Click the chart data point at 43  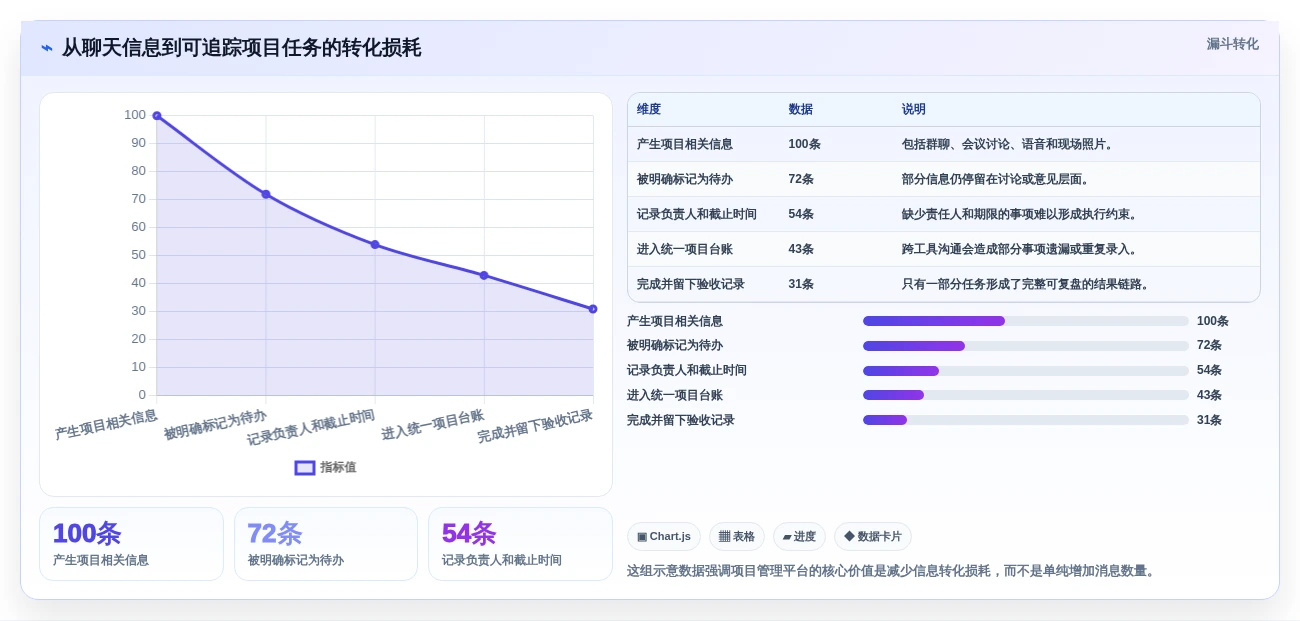(484, 275)
